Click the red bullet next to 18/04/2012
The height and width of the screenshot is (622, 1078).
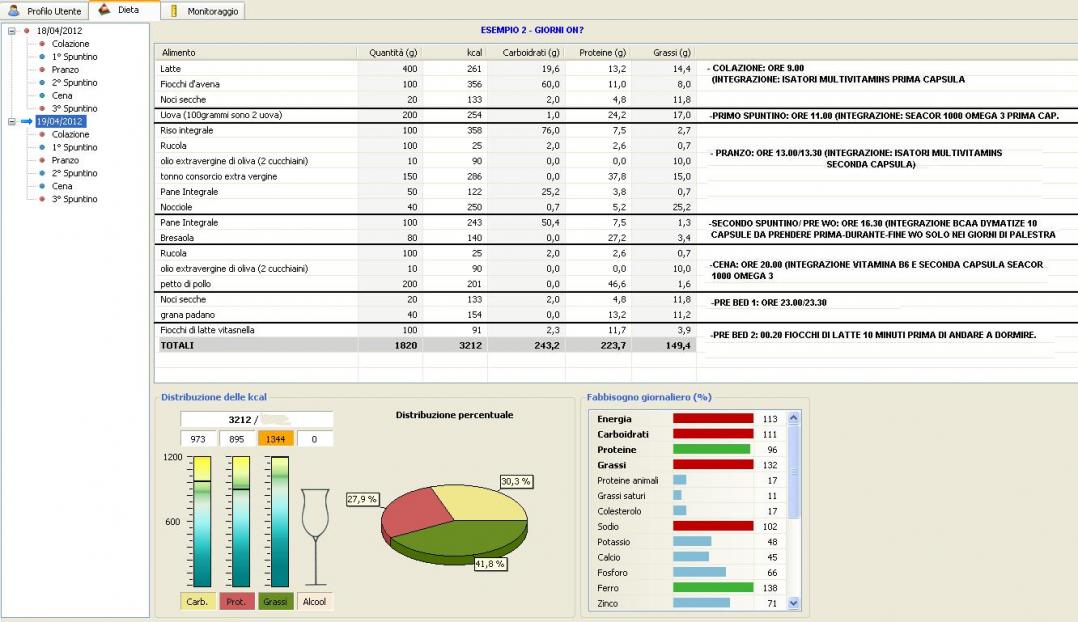(26, 31)
